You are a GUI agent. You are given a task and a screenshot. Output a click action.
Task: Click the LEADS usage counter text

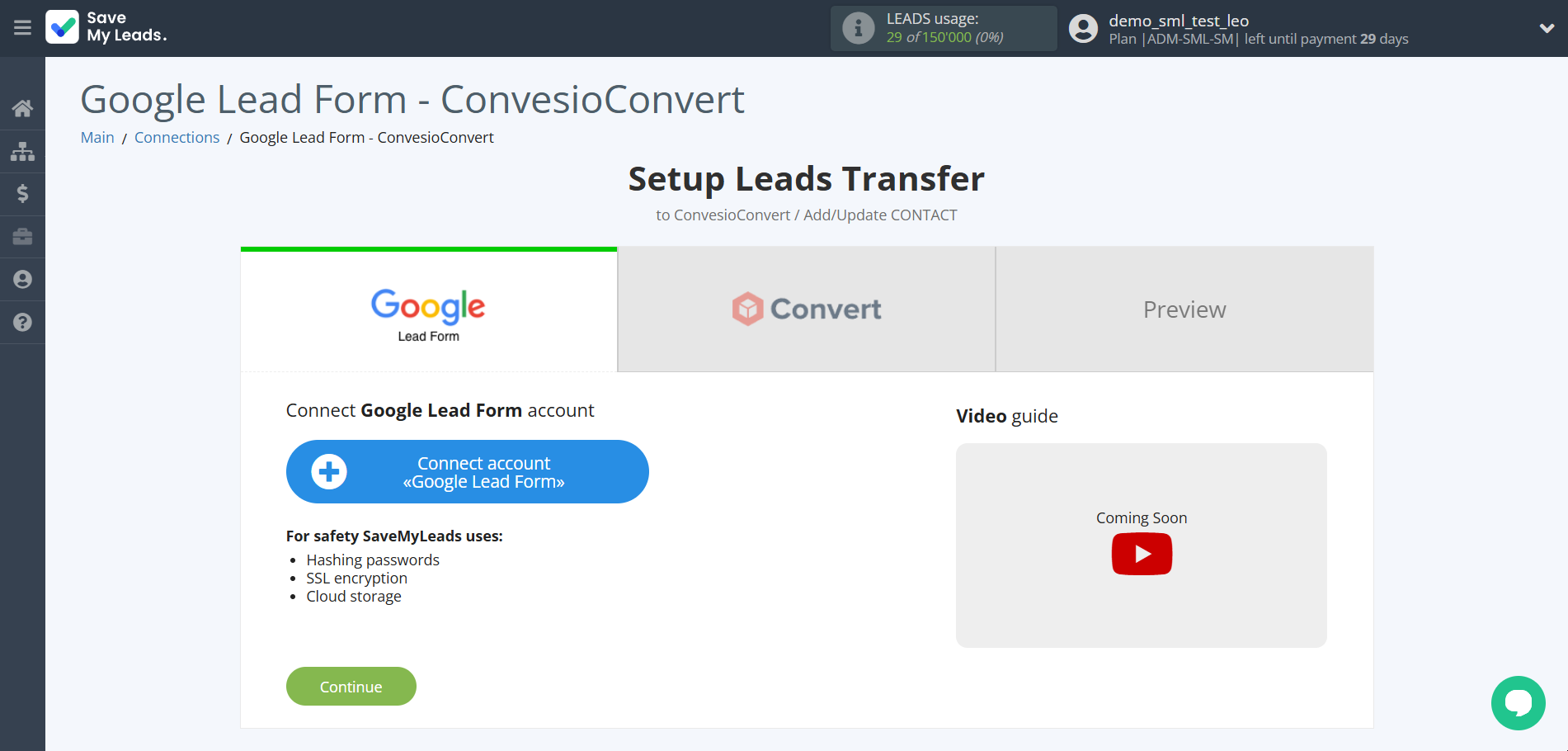point(945,37)
